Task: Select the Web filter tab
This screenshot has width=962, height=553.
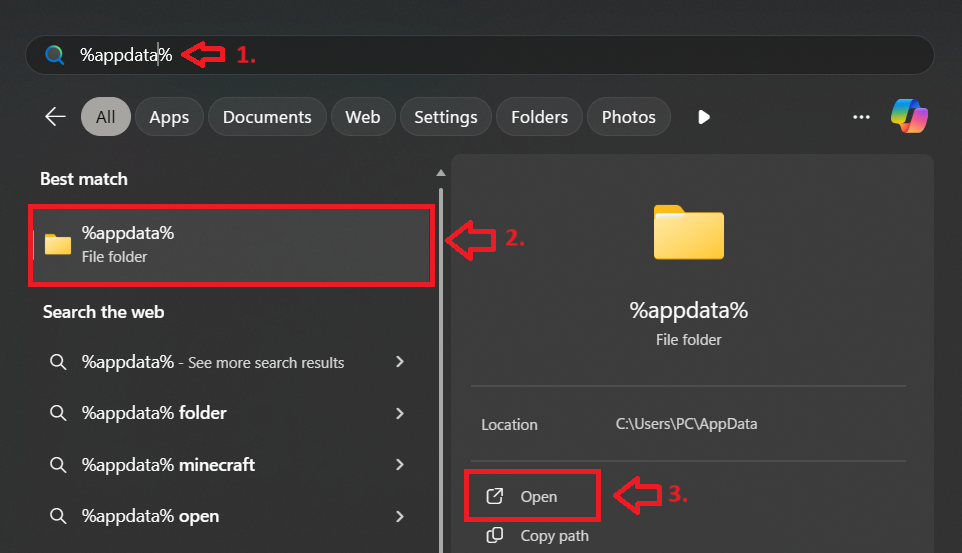Action: click(362, 117)
